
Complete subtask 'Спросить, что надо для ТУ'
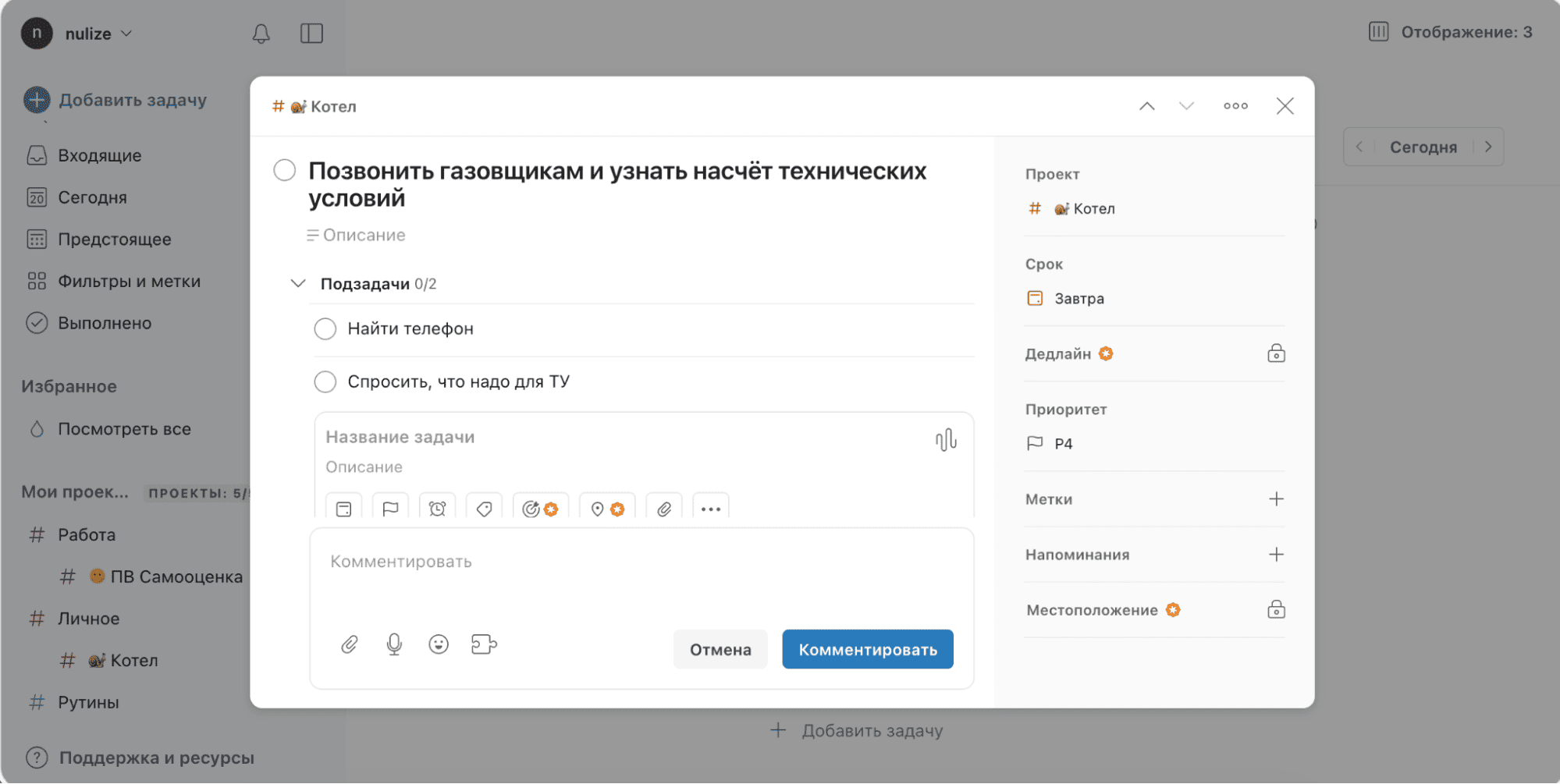pos(325,382)
